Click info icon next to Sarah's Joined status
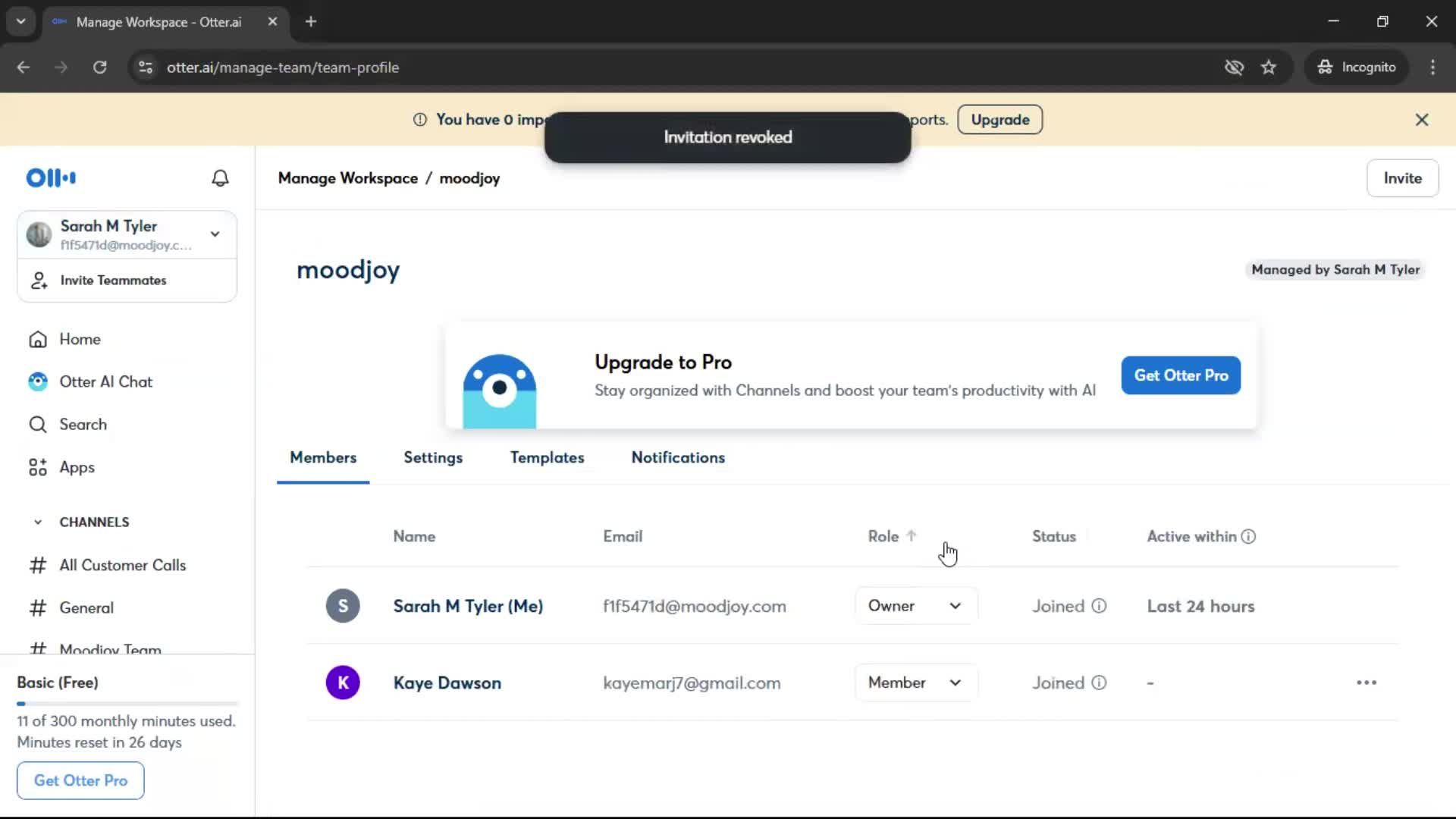This screenshot has width=1456, height=819. 1099,607
